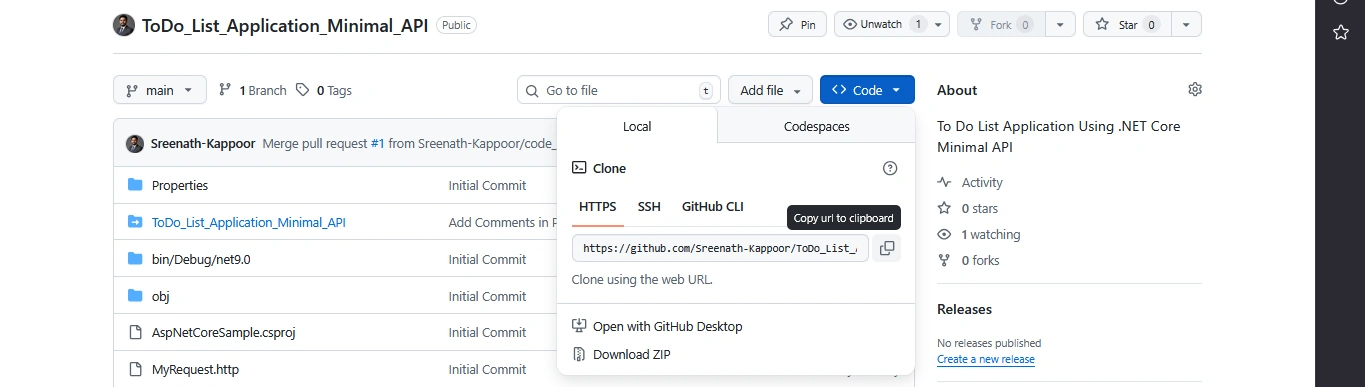Click the Properties folder icon
The height and width of the screenshot is (387, 1365).
[x=135, y=185]
